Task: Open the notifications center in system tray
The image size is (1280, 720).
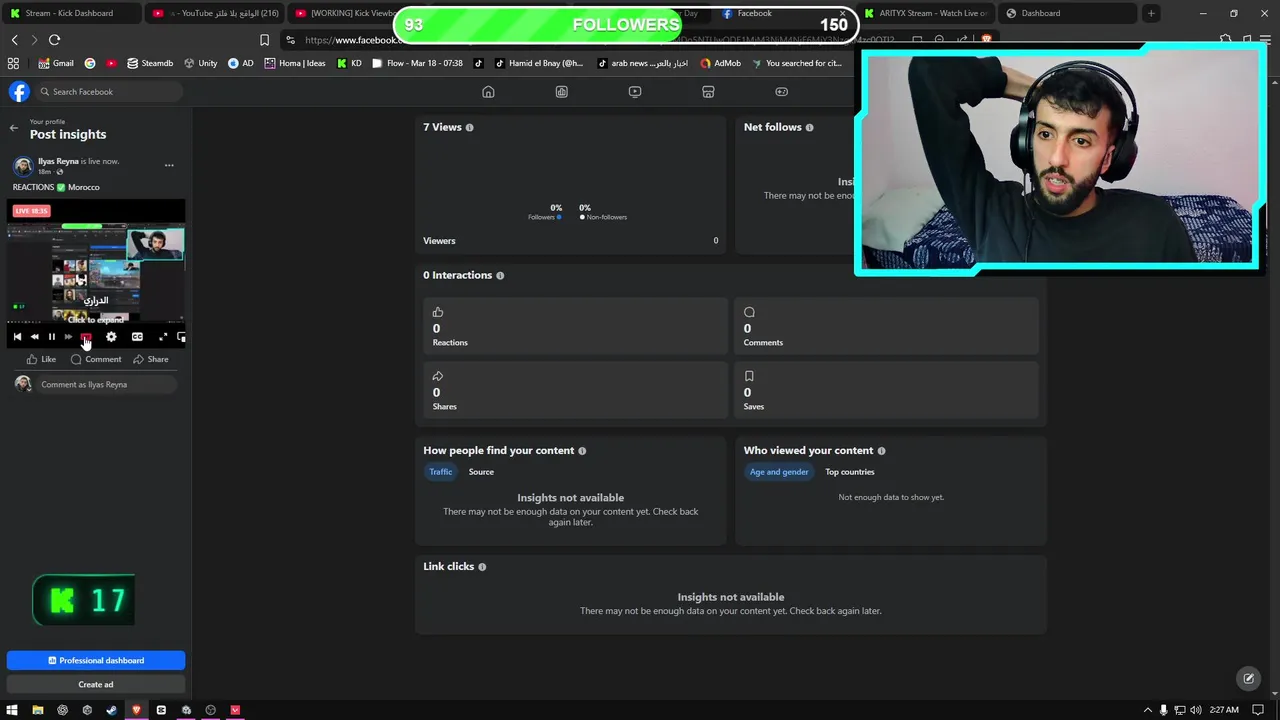Action: click(x=1258, y=710)
